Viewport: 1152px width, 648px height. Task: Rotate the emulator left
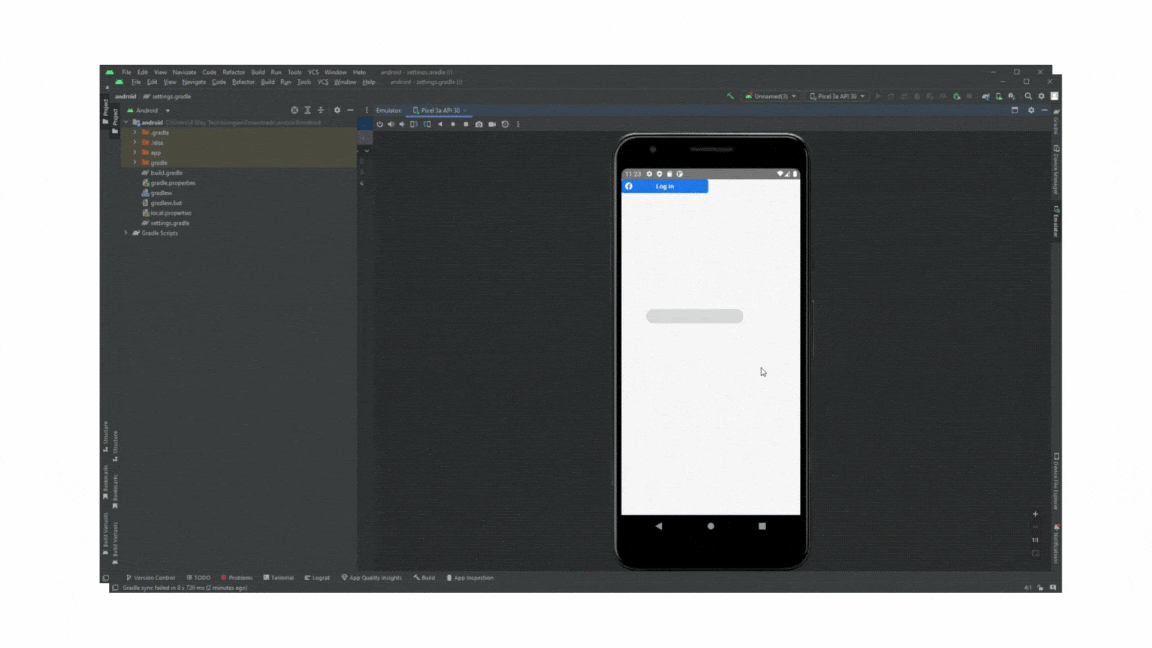(x=414, y=124)
